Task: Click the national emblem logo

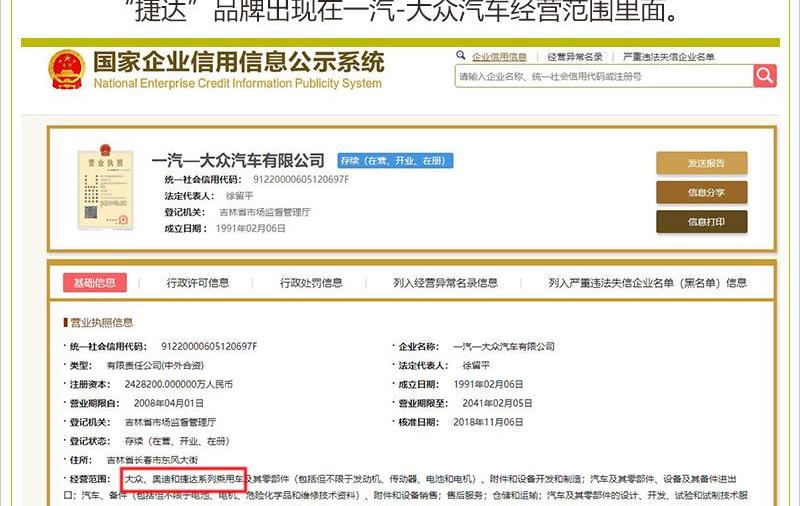Action: pyautogui.click(x=66, y=70)
